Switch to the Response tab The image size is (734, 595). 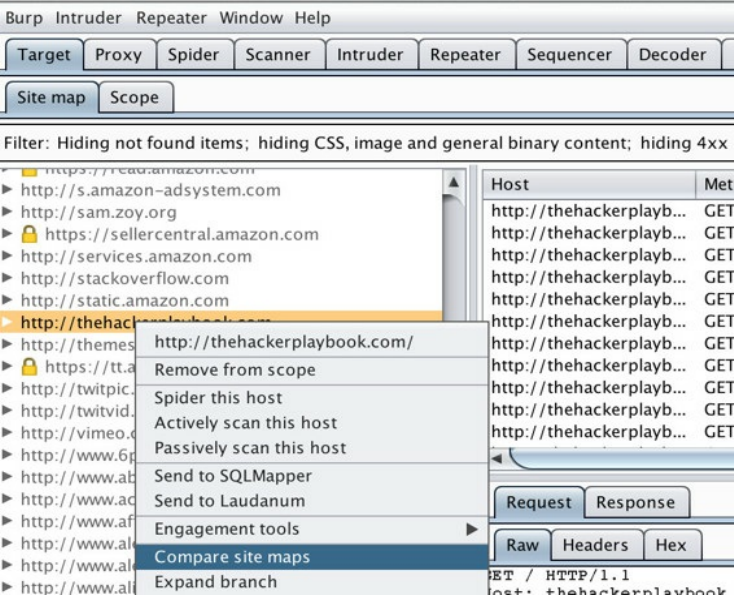pyautogui.click(x=636, y=502)
